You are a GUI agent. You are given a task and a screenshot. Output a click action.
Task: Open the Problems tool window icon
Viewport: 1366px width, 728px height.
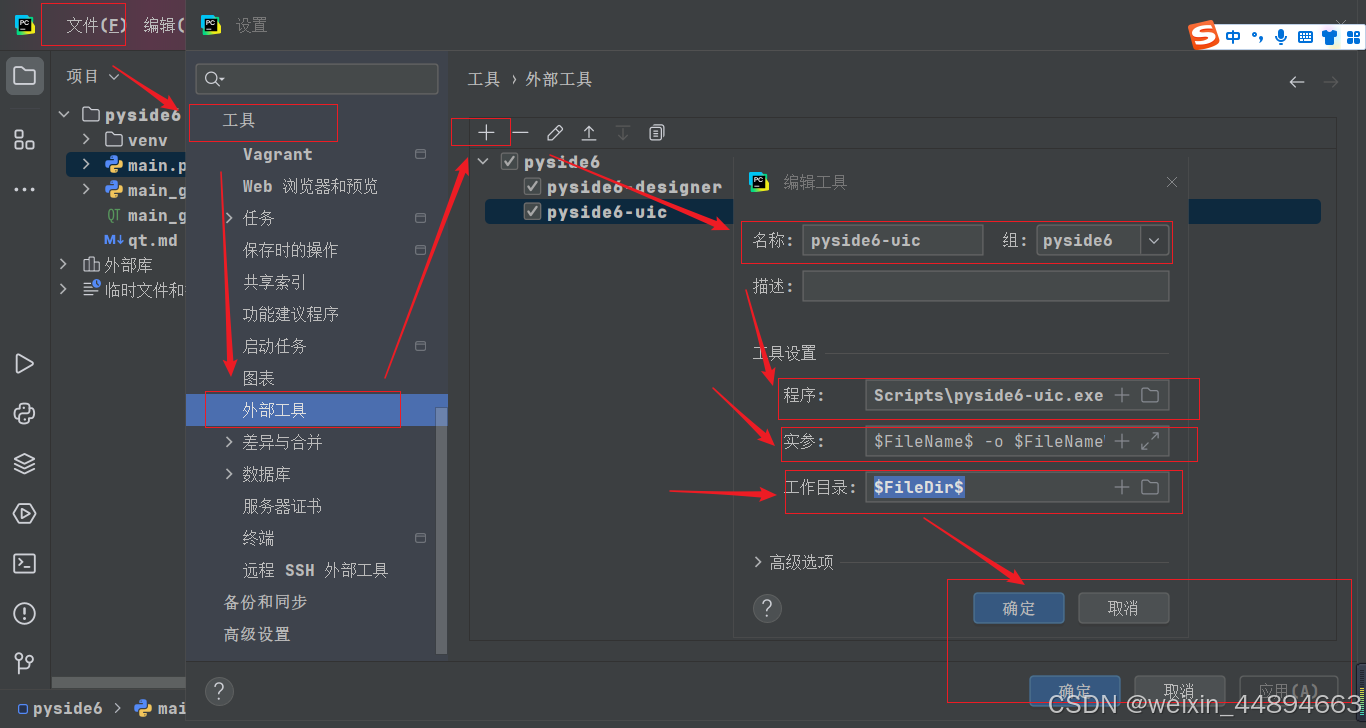(25, 613)
